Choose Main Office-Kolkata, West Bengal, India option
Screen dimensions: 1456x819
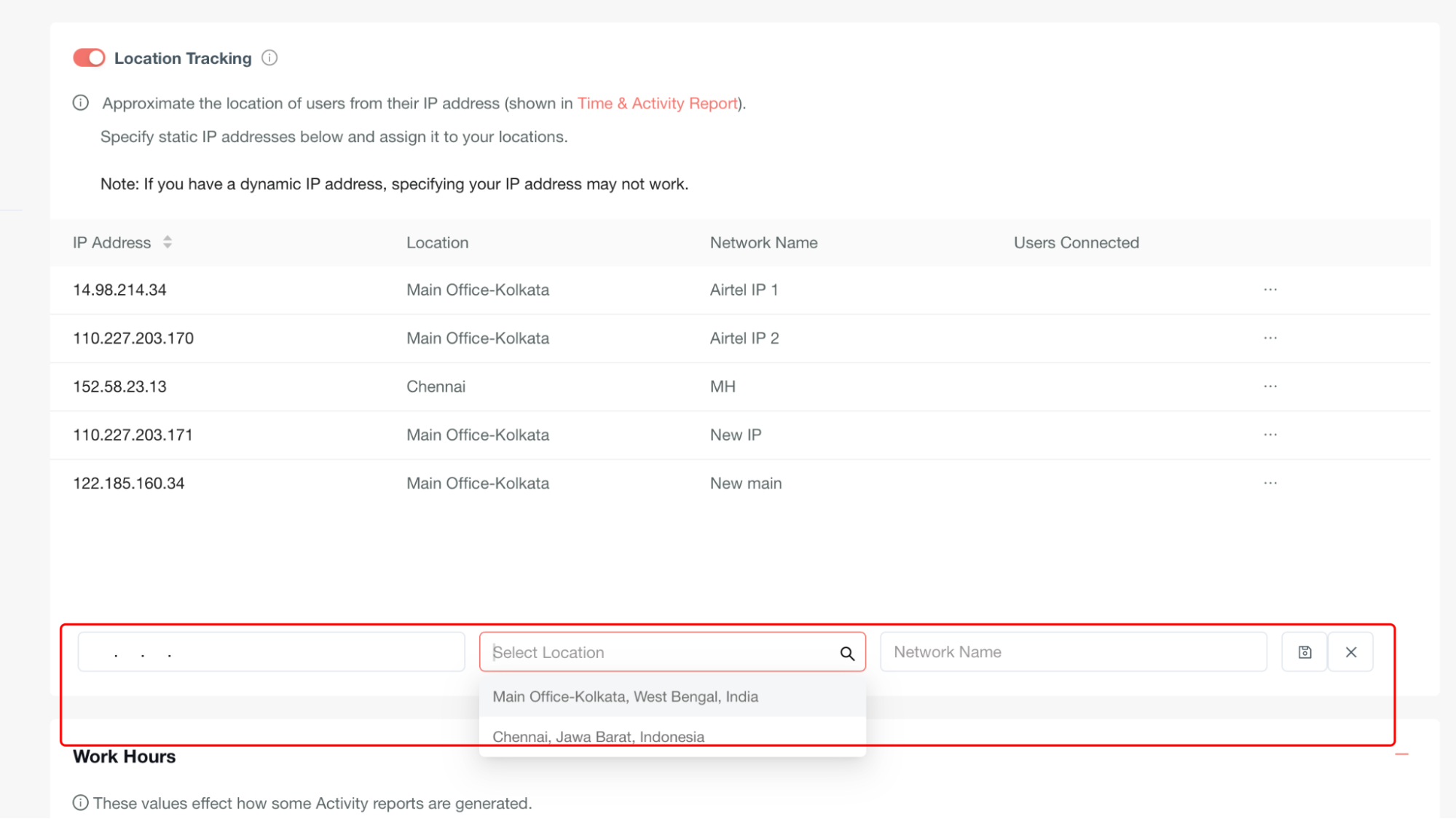click(625, 697)
